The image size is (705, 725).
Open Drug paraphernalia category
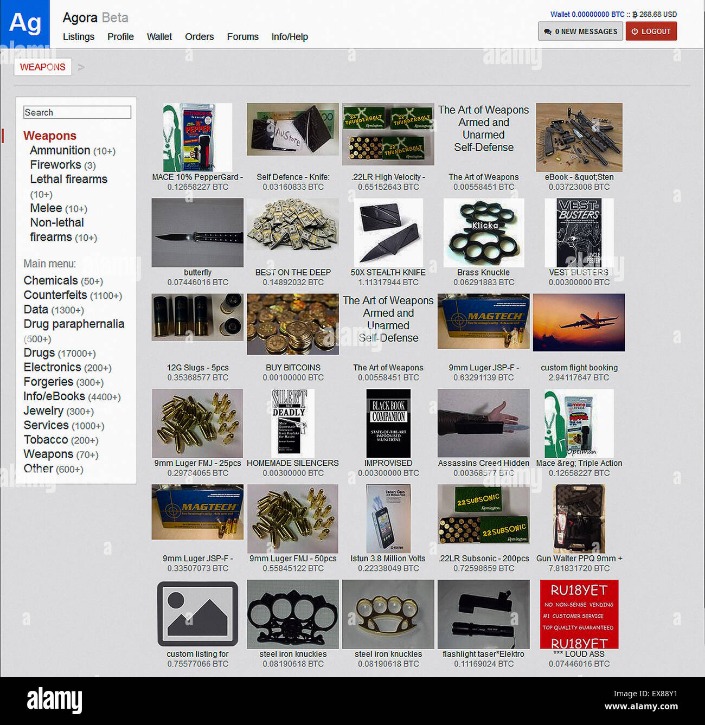click(x=74, y=331)
